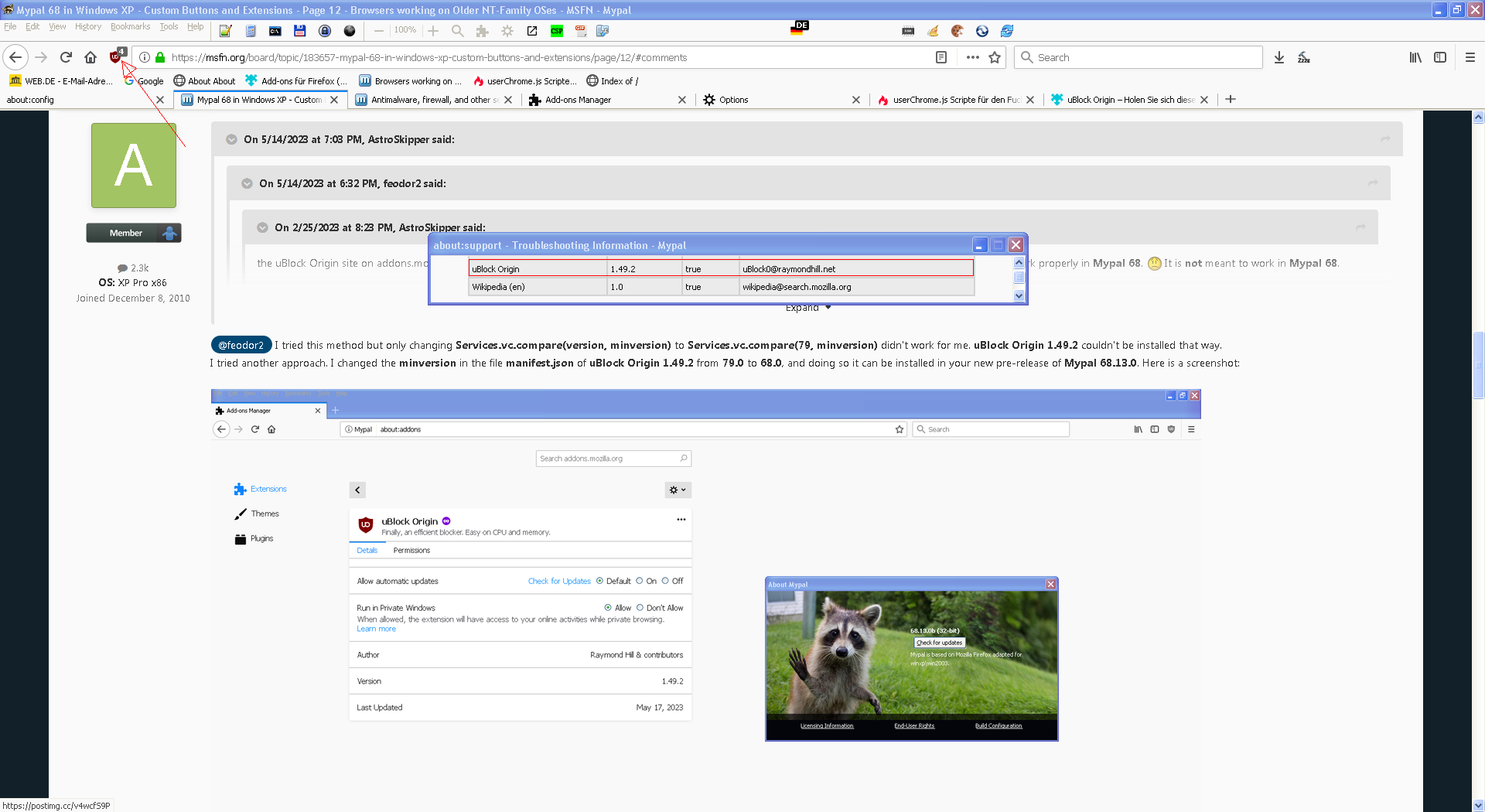Go back to the previous page
Viewport: 1485px width, 812px height.
coord(15,57)
